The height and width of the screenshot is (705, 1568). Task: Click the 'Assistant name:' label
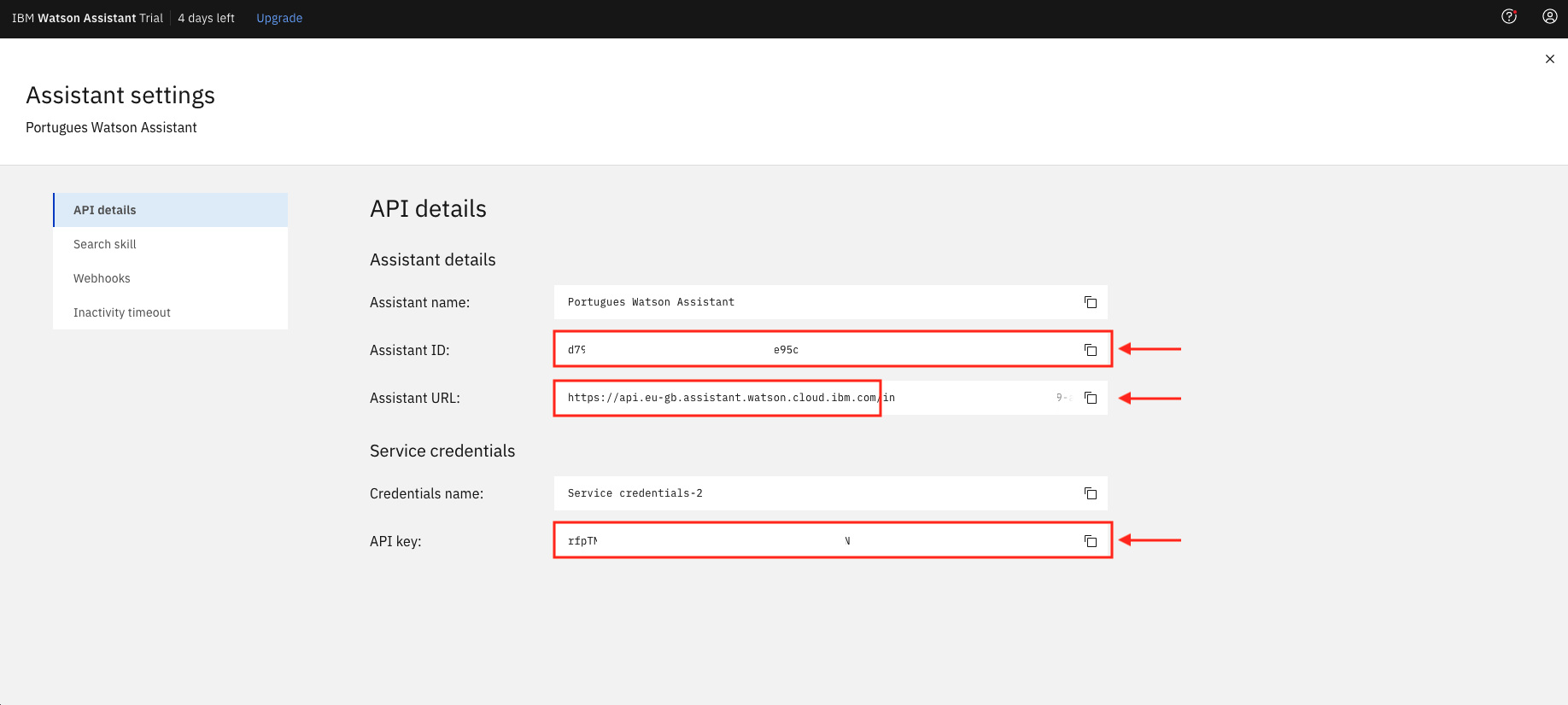click(419, 302)
